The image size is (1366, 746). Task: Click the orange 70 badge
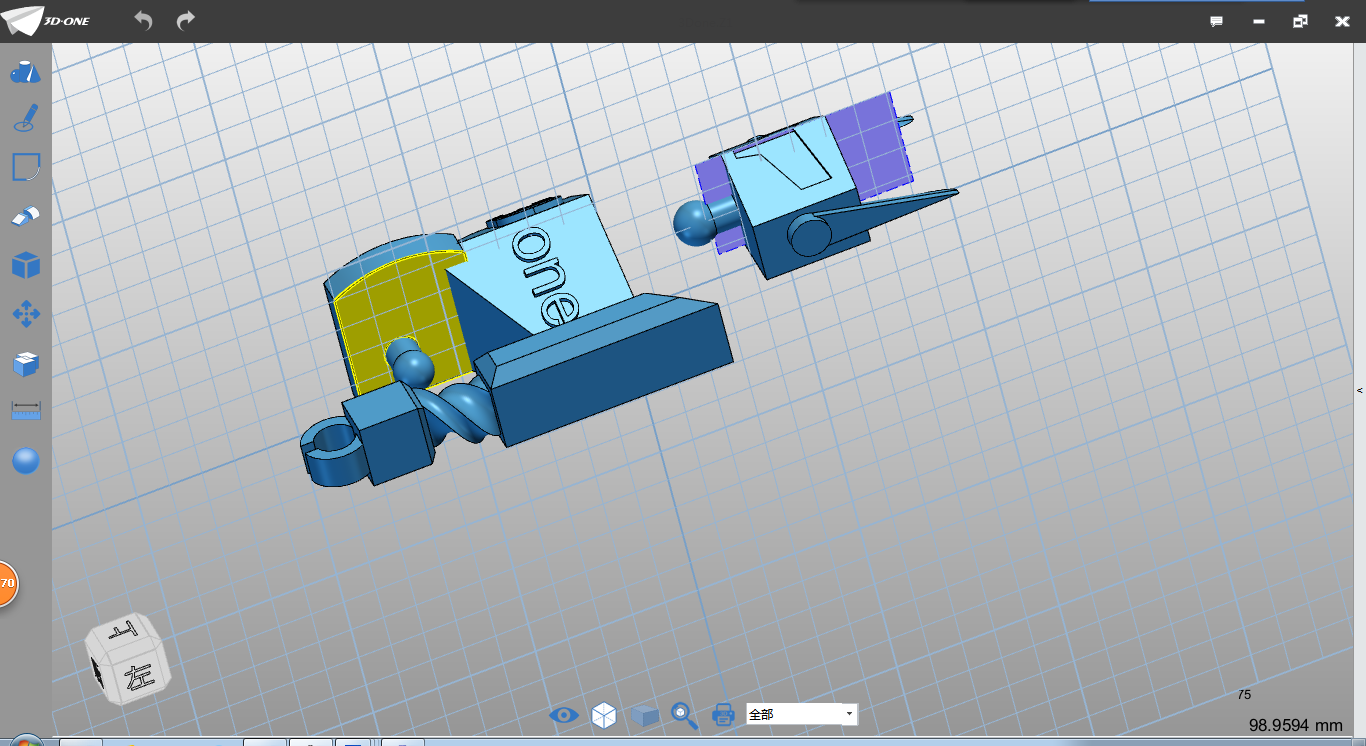pos(6,583)
